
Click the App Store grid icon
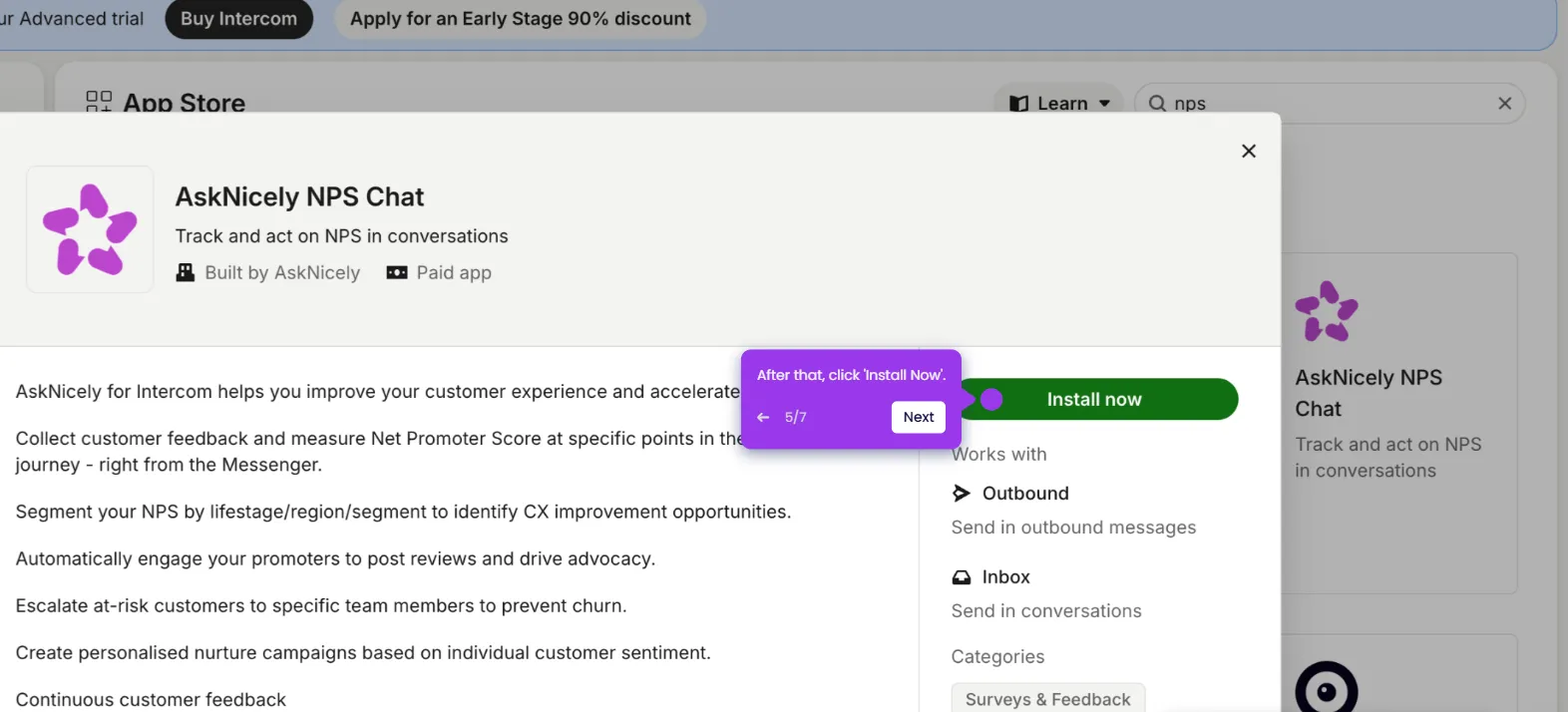pyautogui.click(x=99, y=102)
